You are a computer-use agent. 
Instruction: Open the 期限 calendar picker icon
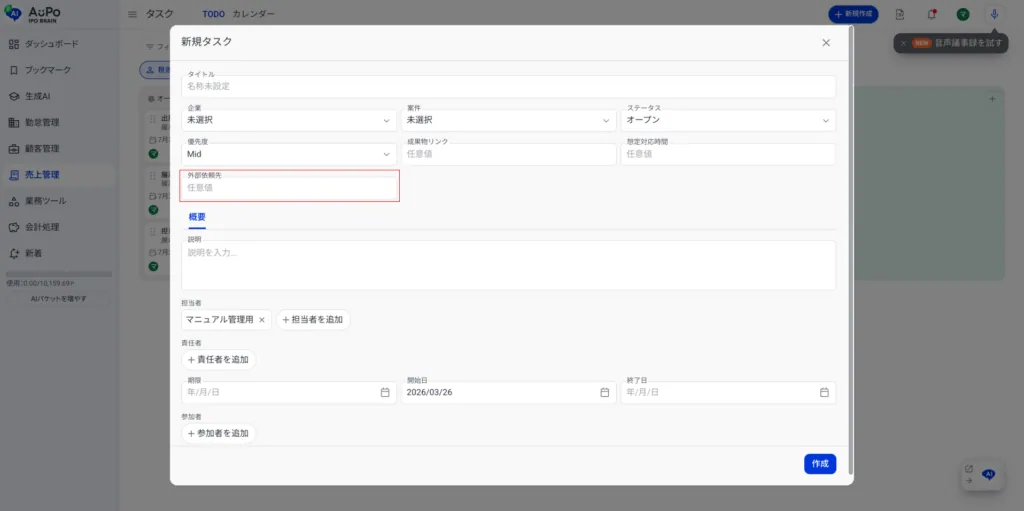coord(385,392)
